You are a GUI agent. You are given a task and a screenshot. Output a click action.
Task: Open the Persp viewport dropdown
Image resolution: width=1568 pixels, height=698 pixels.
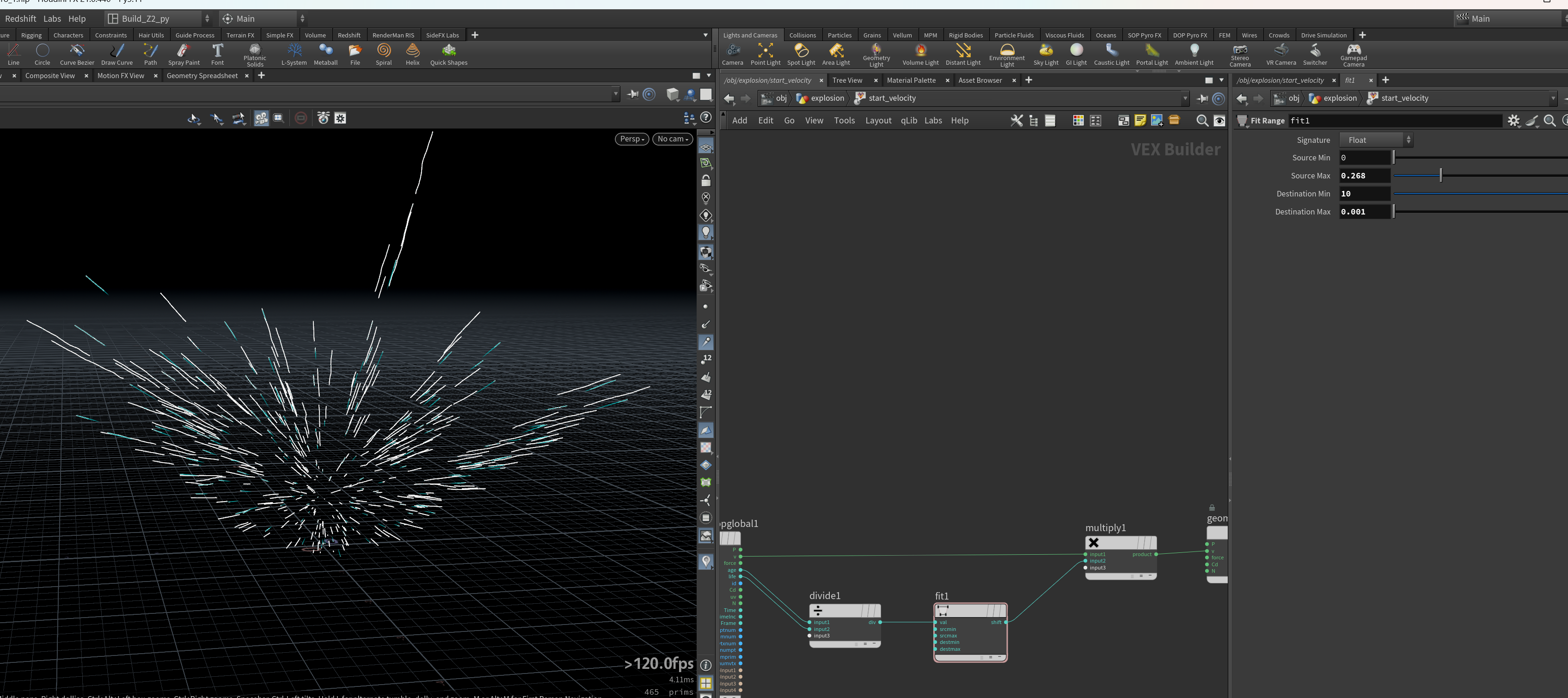pos(632,139)
